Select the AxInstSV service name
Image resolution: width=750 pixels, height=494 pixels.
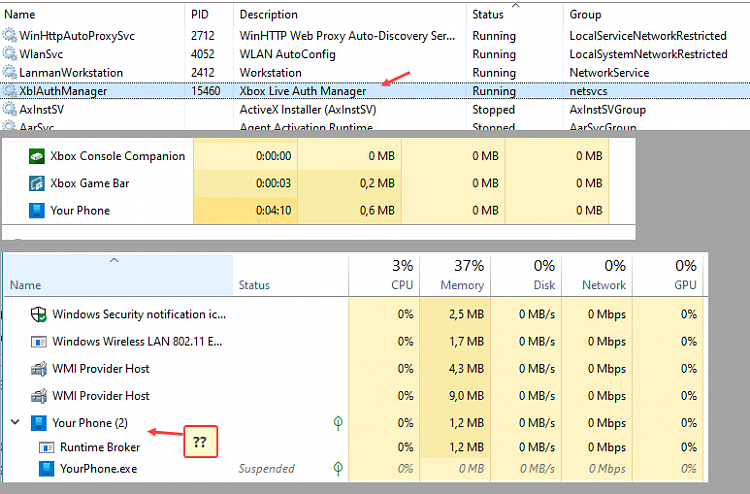[42, 110]
